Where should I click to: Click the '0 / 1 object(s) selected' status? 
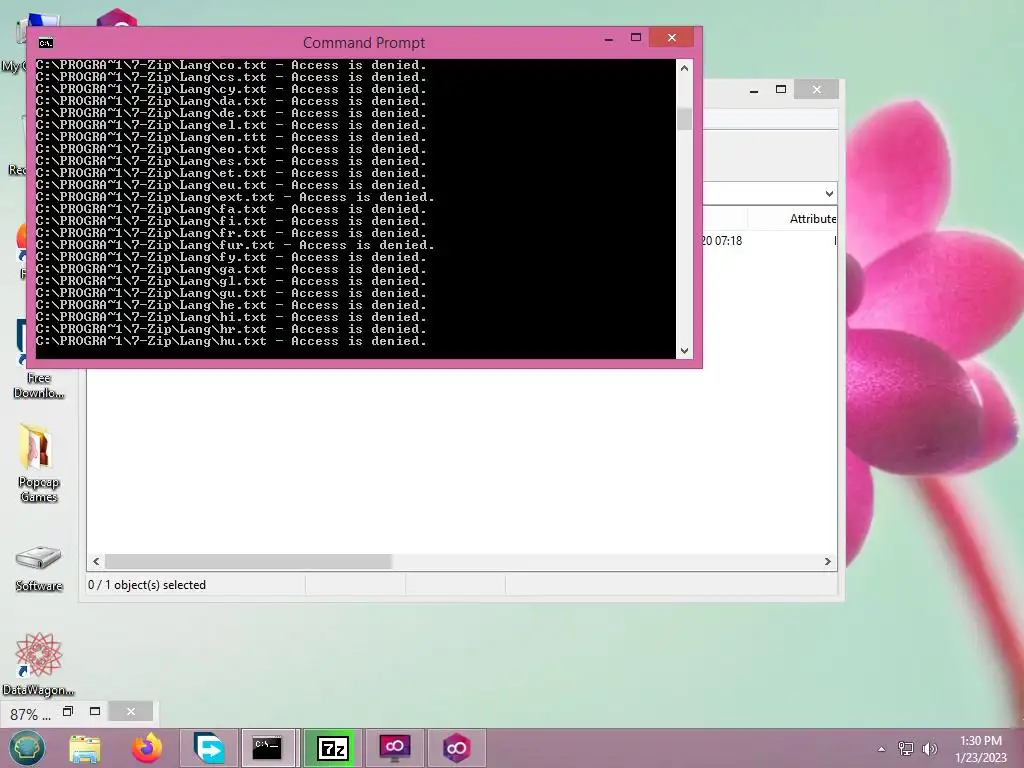click(147, 585)
